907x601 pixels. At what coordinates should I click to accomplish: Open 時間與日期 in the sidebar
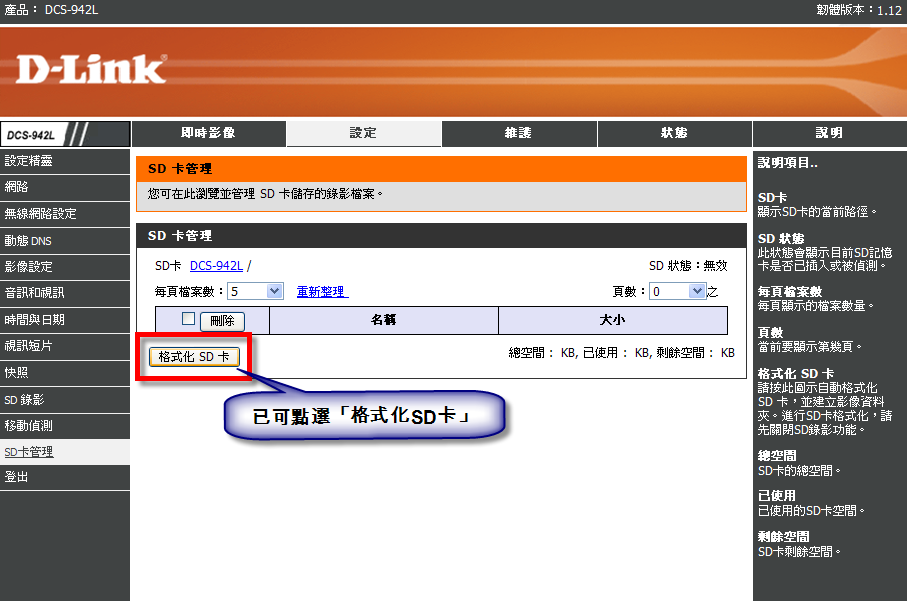(65, 320)
